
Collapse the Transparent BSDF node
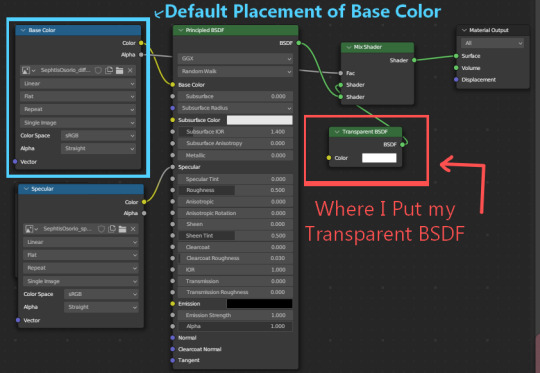337,132
